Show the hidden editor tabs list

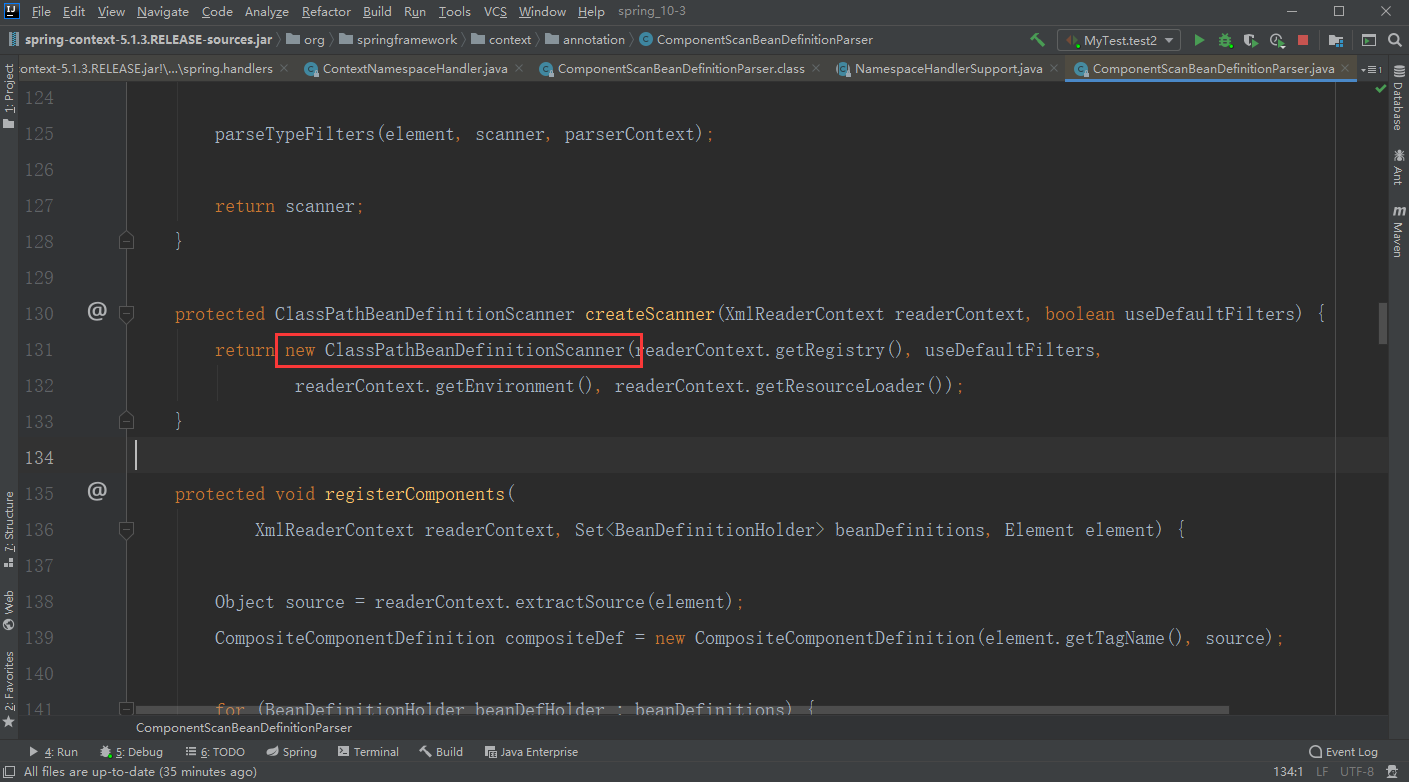(1373, 69)
